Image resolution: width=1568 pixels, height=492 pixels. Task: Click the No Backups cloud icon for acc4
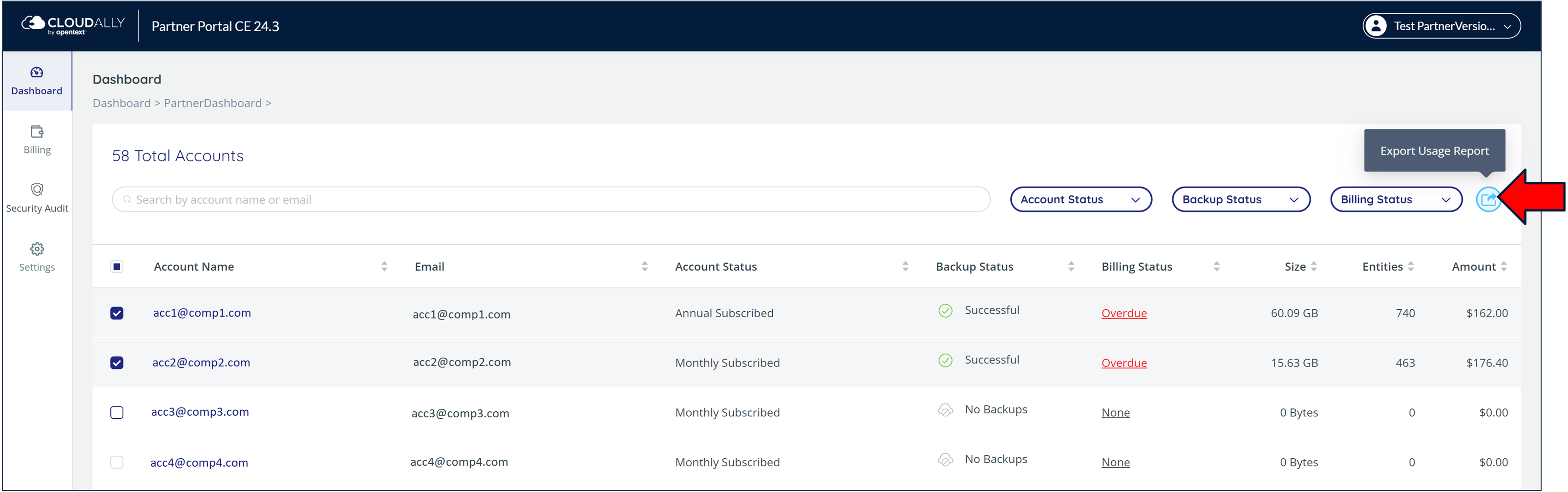[x=945, y=460]
